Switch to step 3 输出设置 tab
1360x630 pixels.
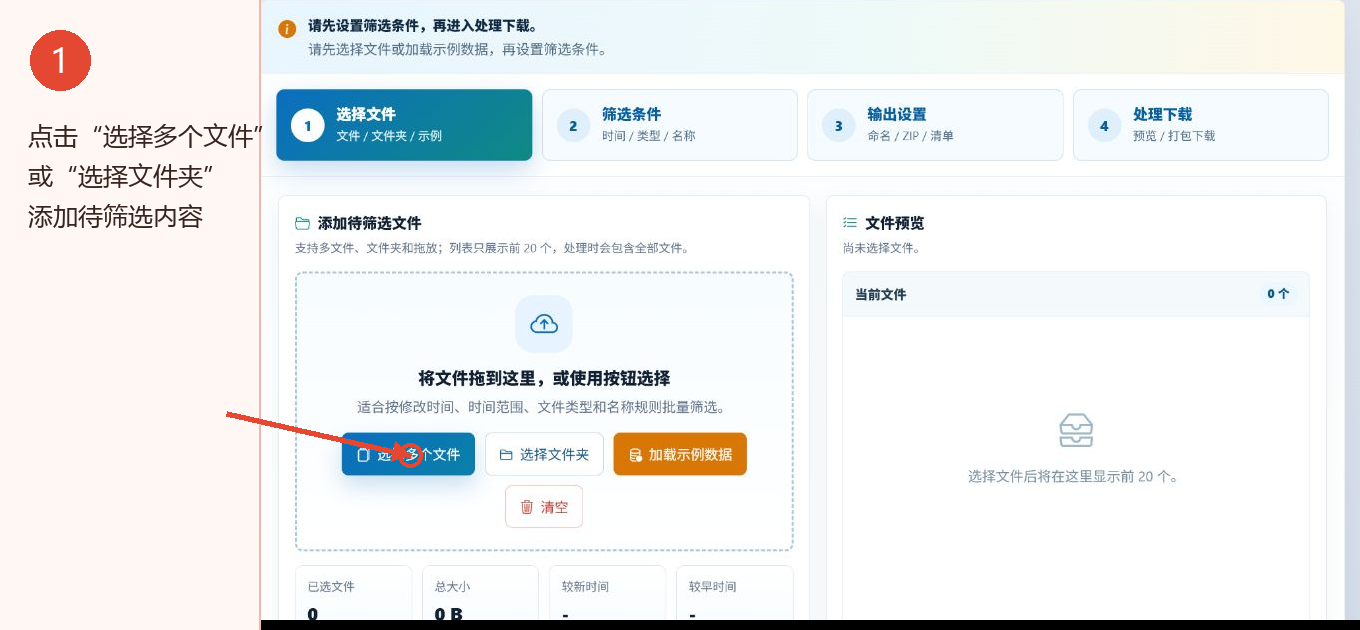[935, 125]
